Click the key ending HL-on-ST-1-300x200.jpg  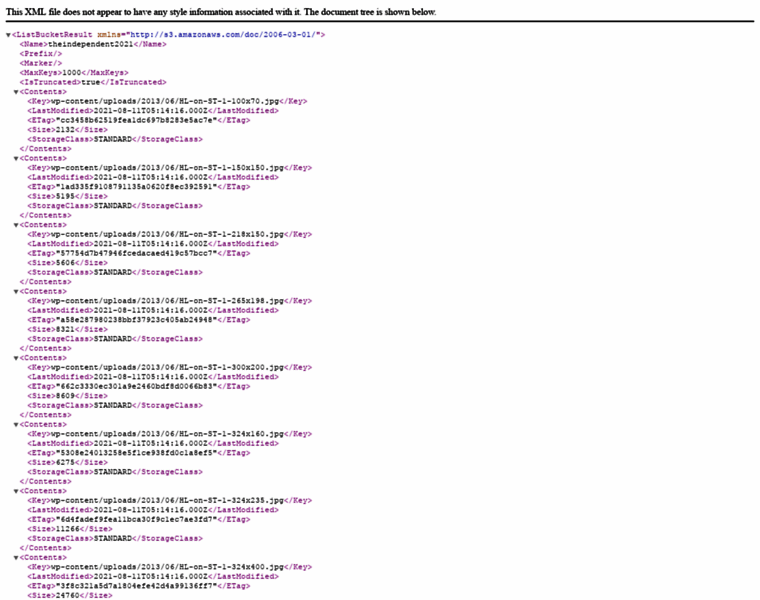pyautogui.click(x=167, y=367)
